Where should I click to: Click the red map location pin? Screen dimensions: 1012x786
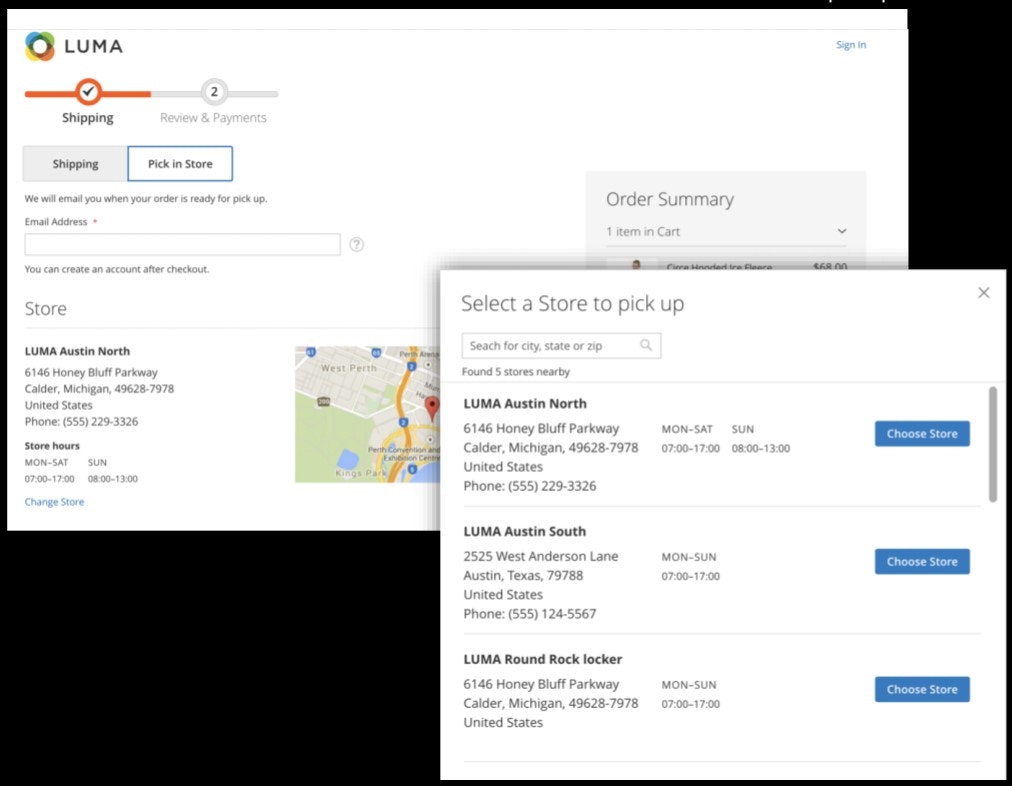tap(432, 407)
